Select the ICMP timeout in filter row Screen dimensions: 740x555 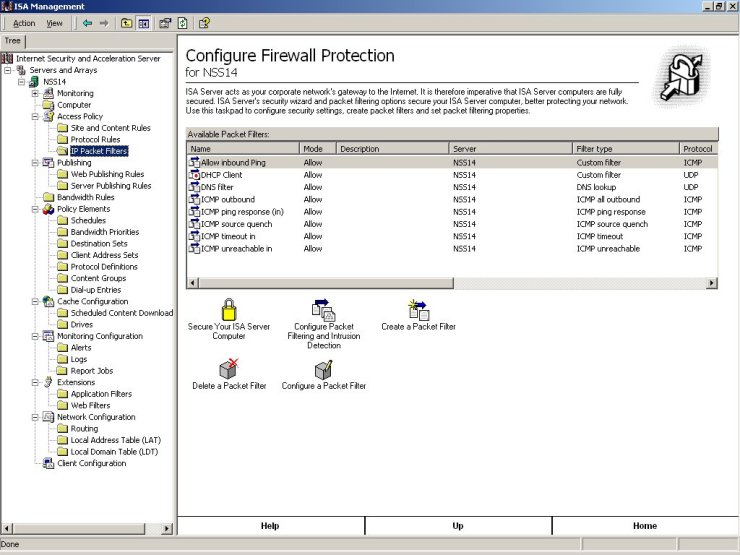pyautogui.click(x=452, y=236)
